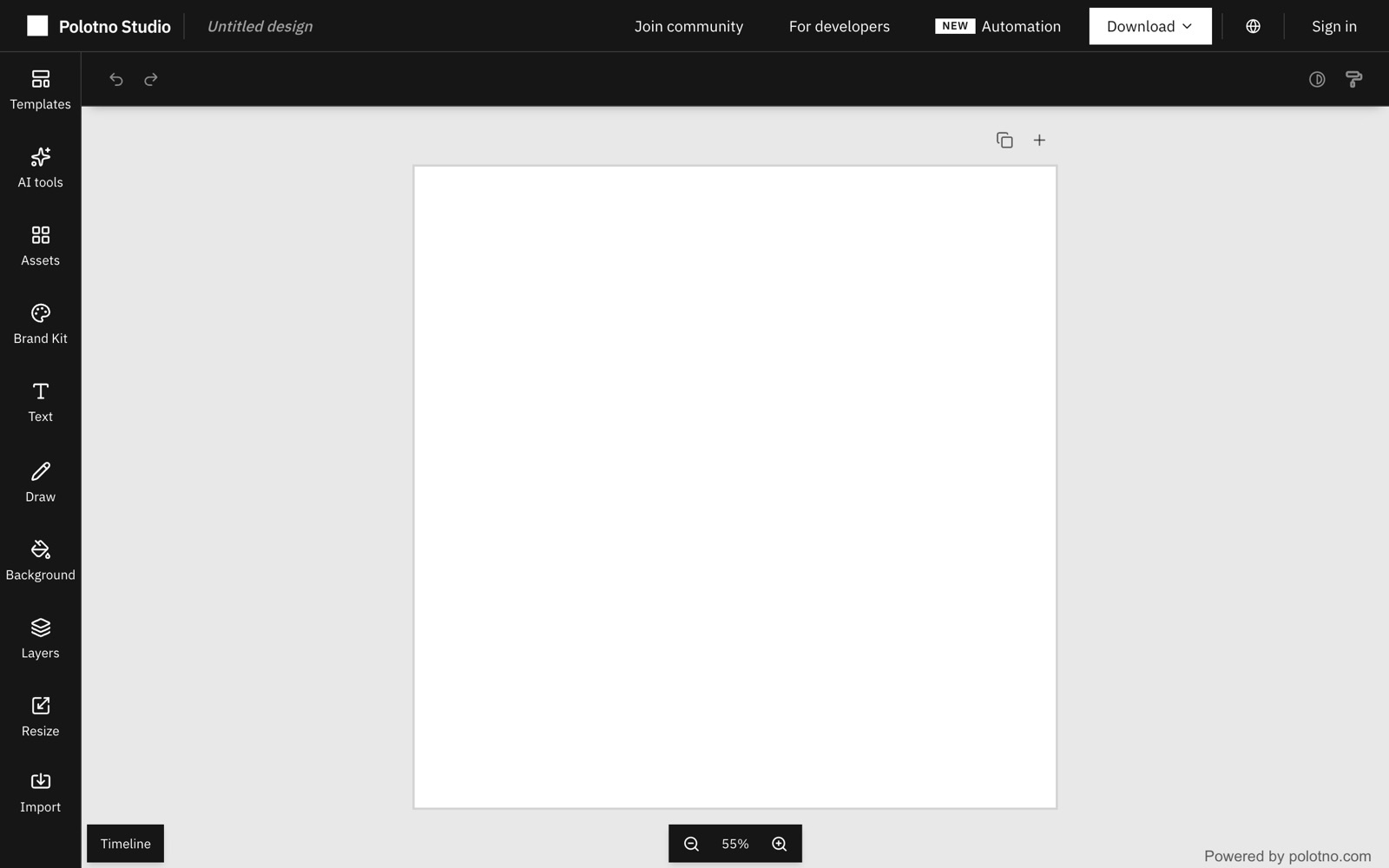
Task: Click the half-circle icon in toolbar
Action: [x=1317, y=80]
